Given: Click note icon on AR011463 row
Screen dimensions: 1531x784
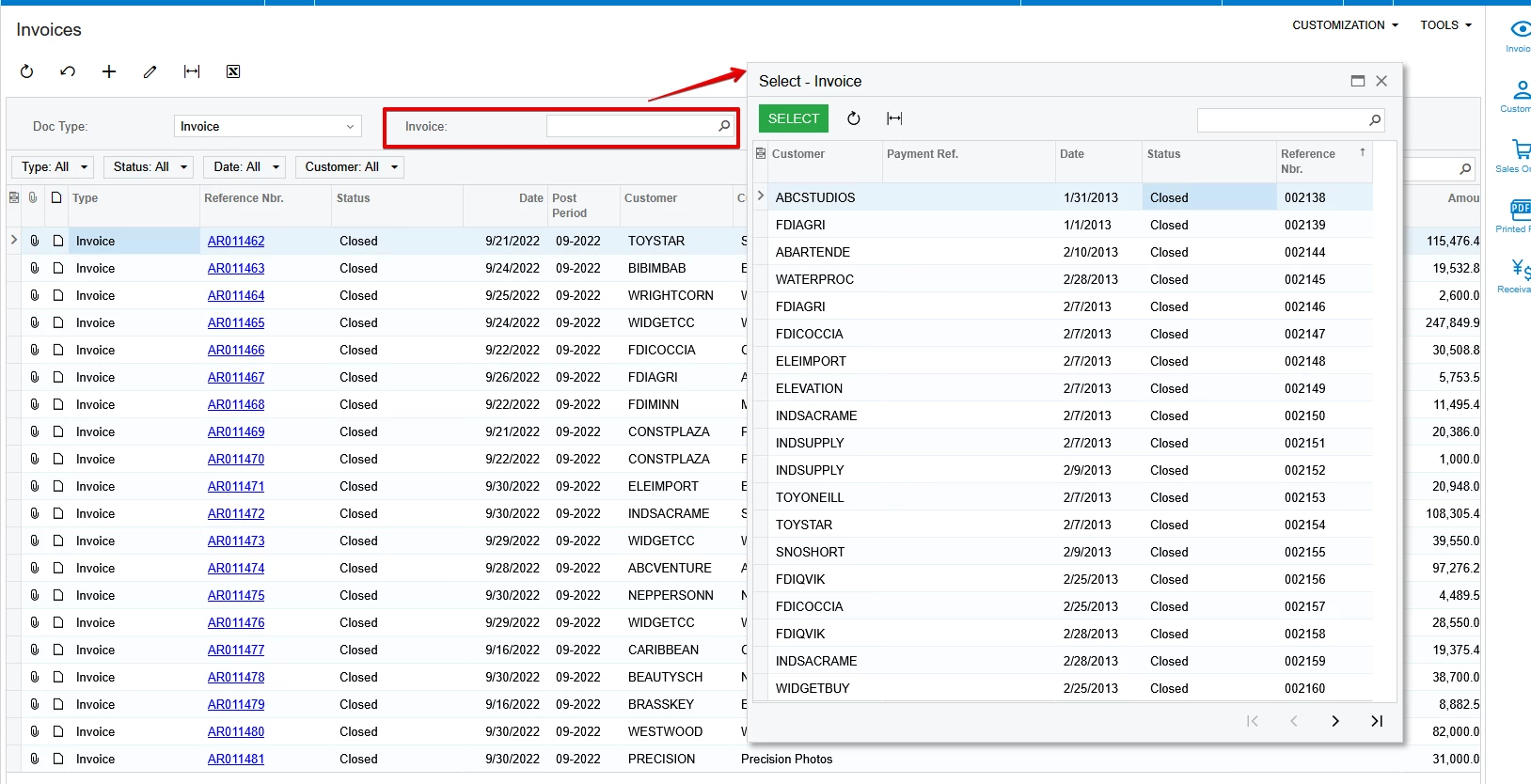Looking at the screenshot, I should coord(57,268).
